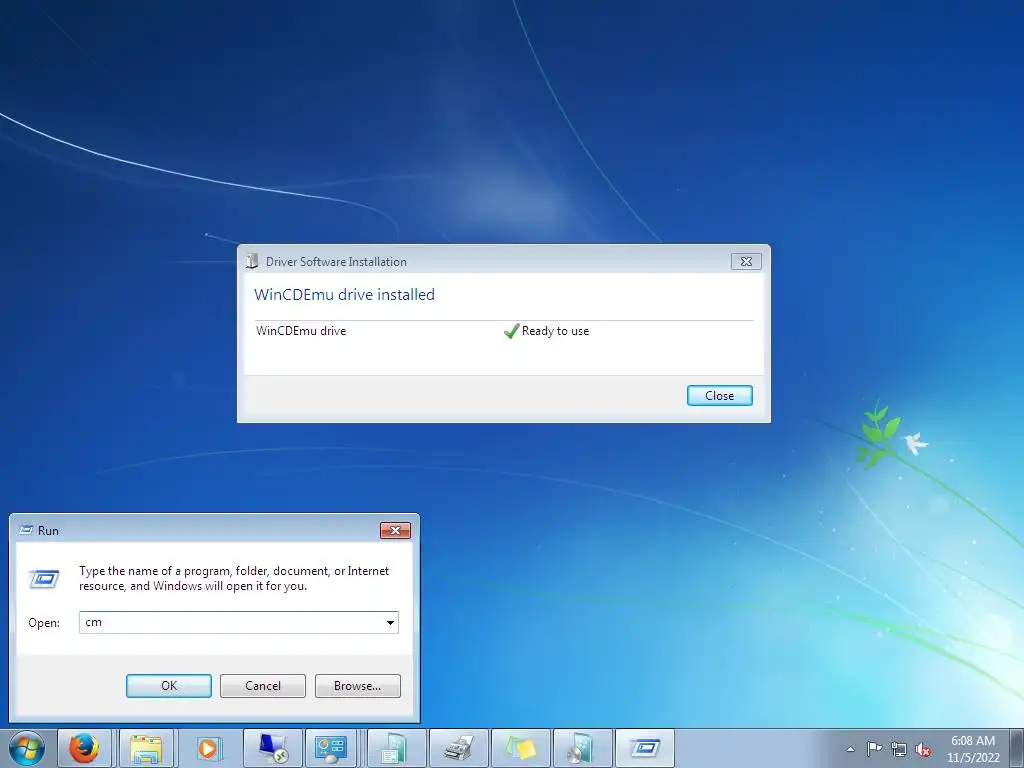Show hidden system tray icons
The height and width of the screenshot is (768, 1024).
pyautogui.click(x=850, y=749)
